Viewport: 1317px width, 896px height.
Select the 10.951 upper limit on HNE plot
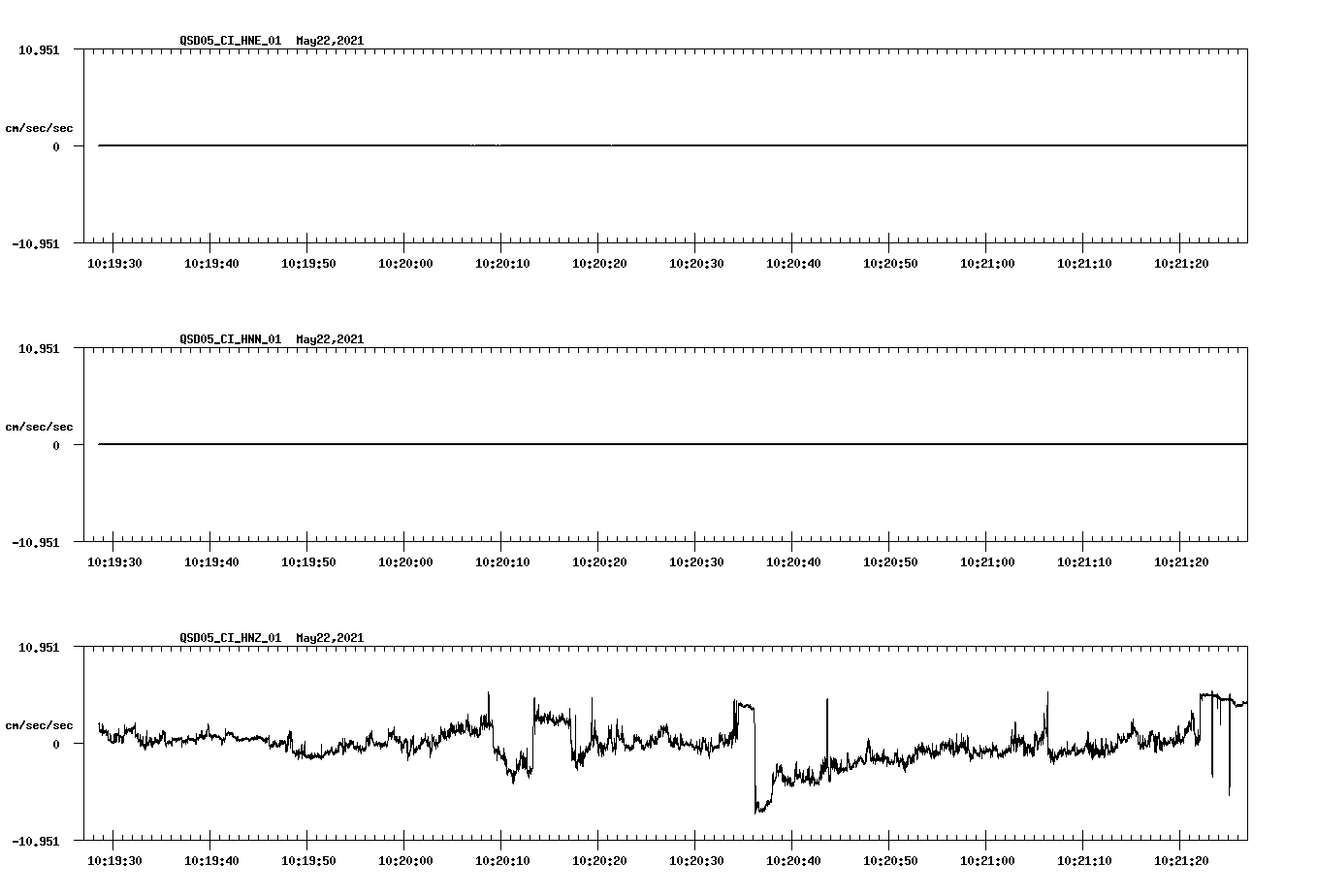point(39,49)
